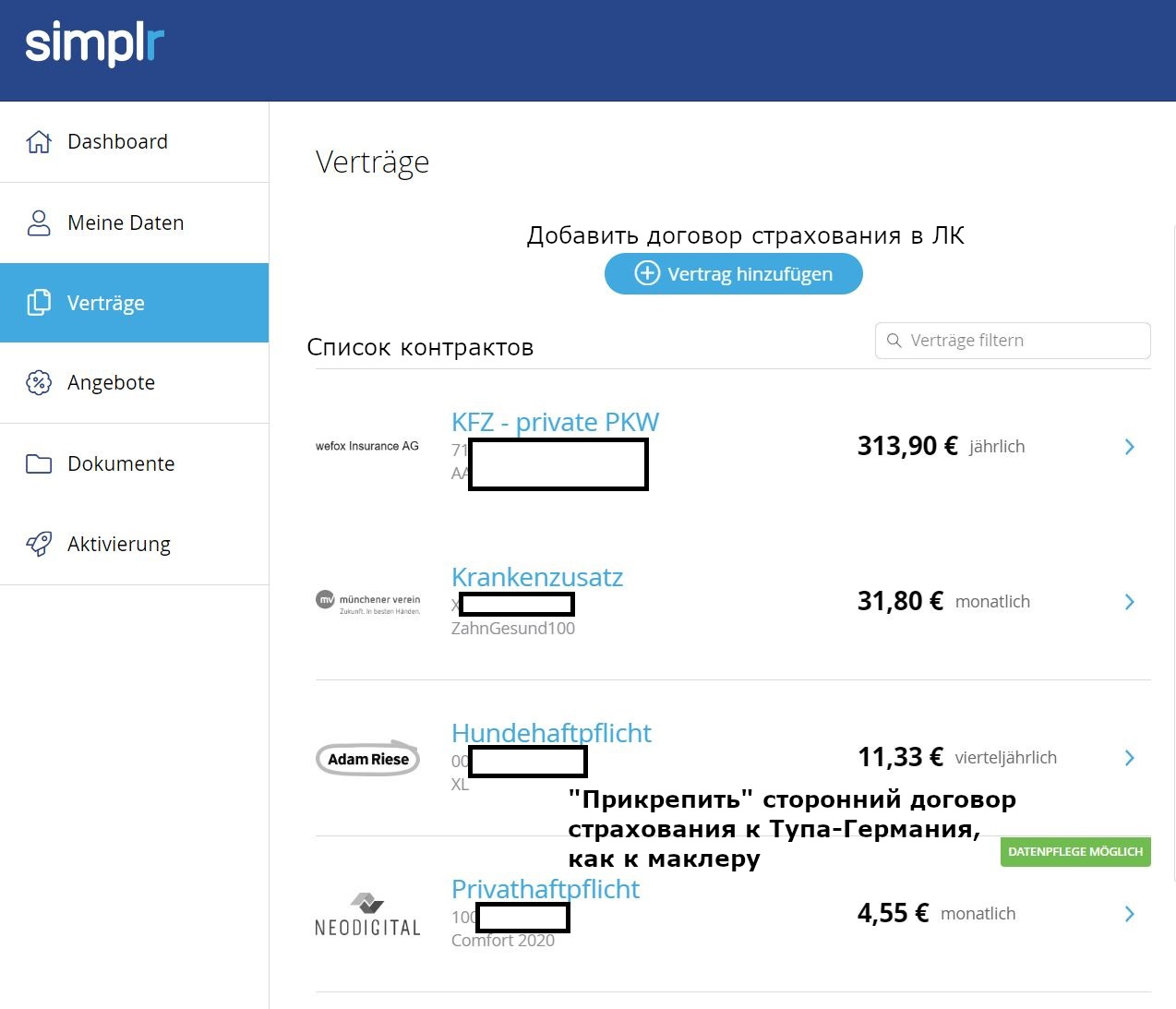1176x1009 pixels.
Task: Click the Adam Riese insurer logo
Action: 367,759
